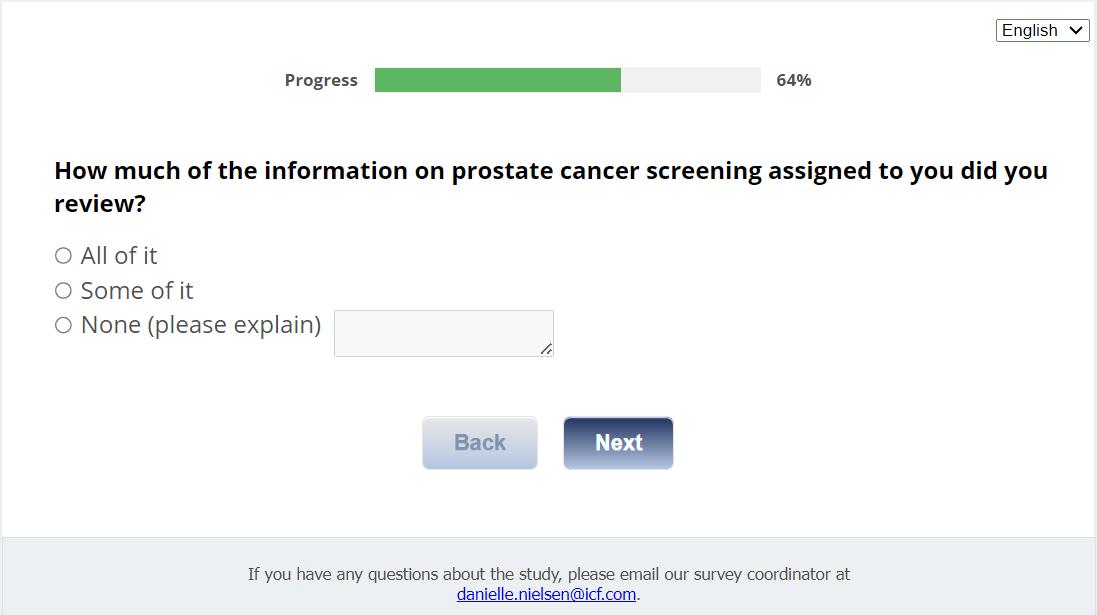Open the English language dropdown
1097x615 pixels.
tap(1042, 31)
